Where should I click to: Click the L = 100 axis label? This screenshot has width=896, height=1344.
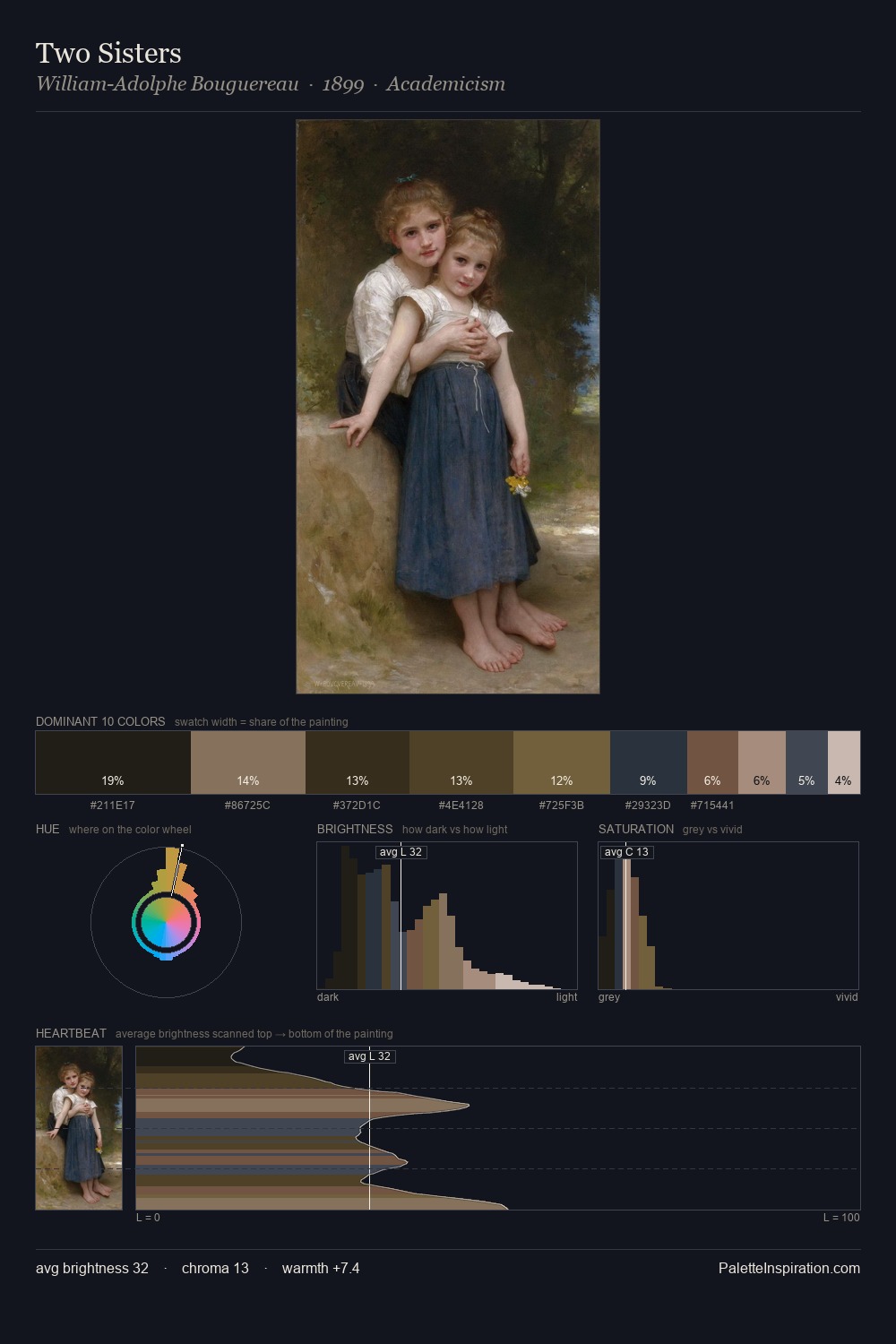click(x=841, y=1218)
